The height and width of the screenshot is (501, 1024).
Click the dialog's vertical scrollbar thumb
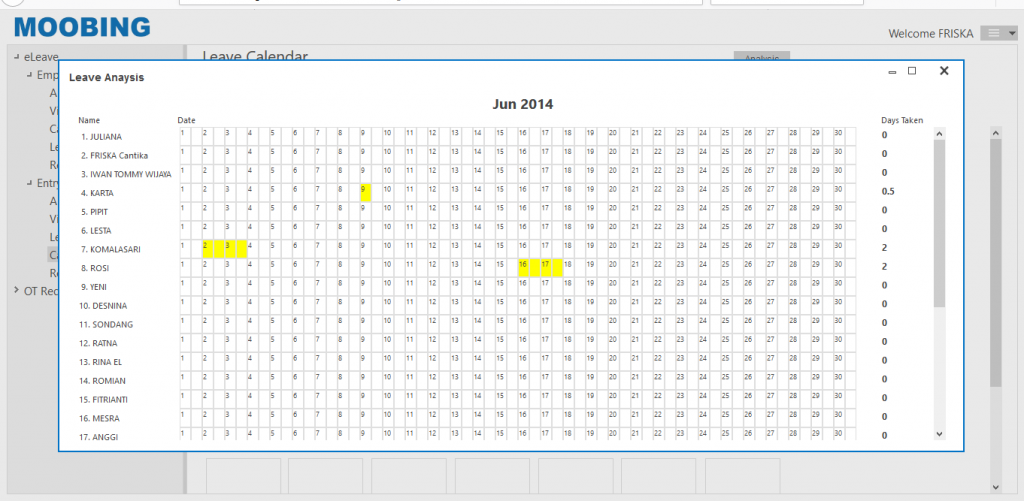939,220
